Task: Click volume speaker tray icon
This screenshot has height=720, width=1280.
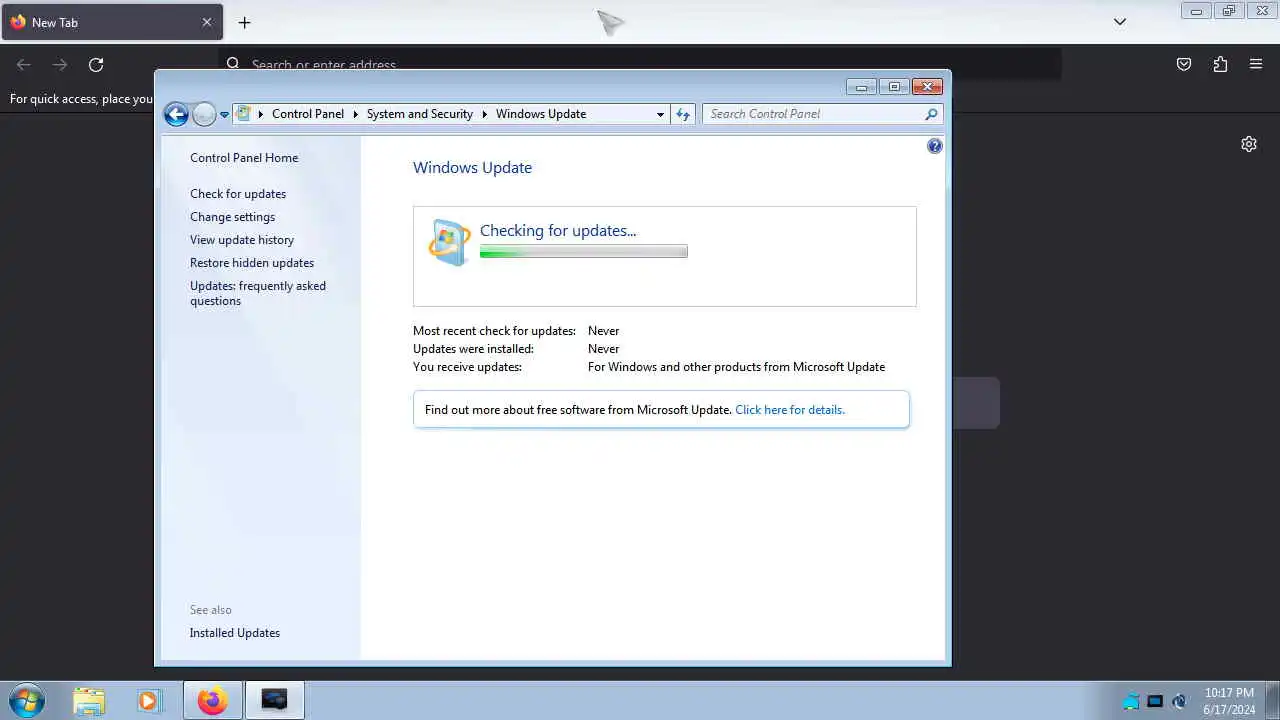Action: click(x=1179, y=702)
